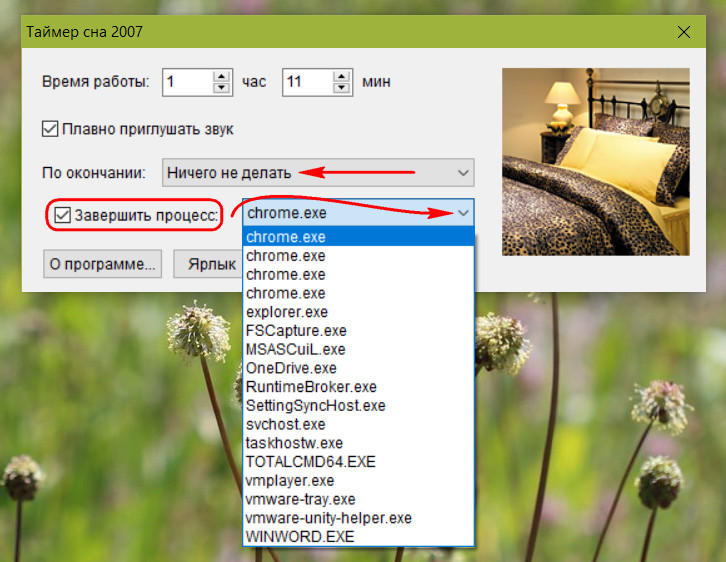Close the Таймер сна 2007 window
Screen dimensions: 726x562
683,32
